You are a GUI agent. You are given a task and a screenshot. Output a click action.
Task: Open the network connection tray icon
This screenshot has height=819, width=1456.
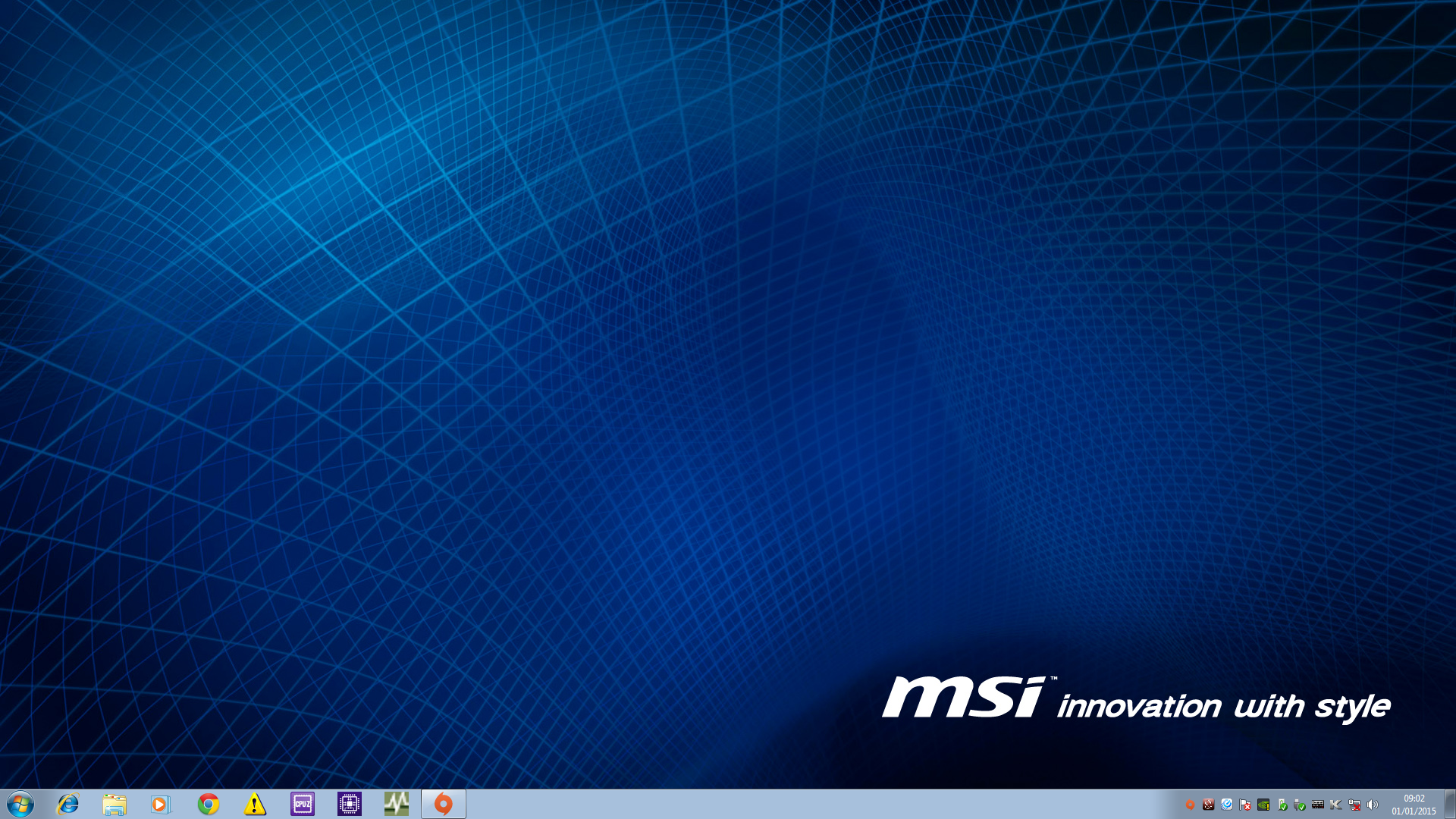(1354, 805)
